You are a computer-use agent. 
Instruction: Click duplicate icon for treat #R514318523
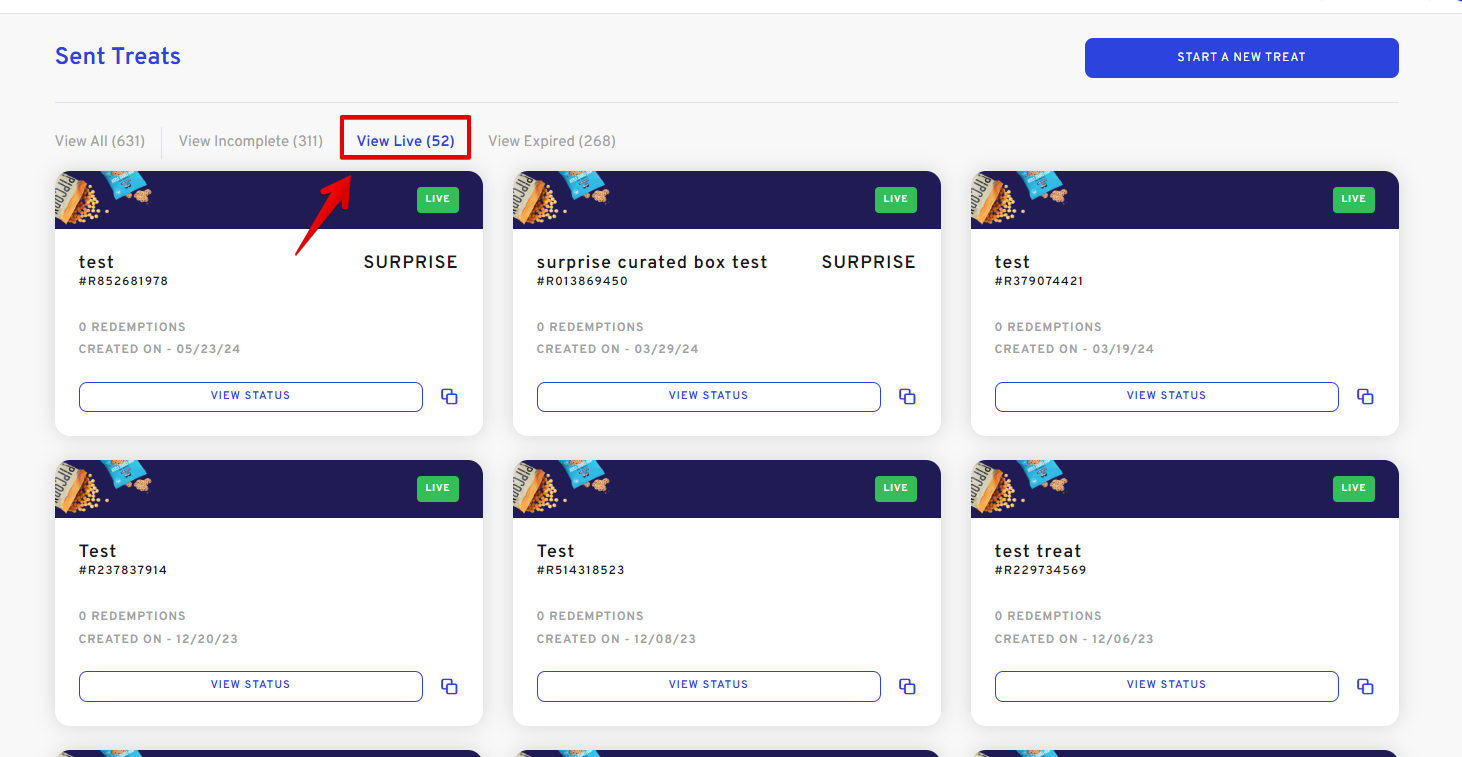[907, 686]
